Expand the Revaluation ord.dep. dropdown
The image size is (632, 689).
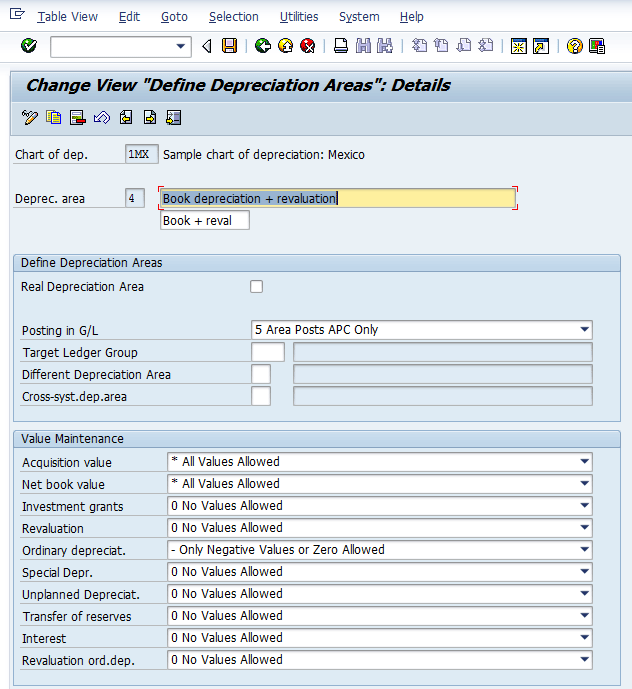click(x=584, y=660)
